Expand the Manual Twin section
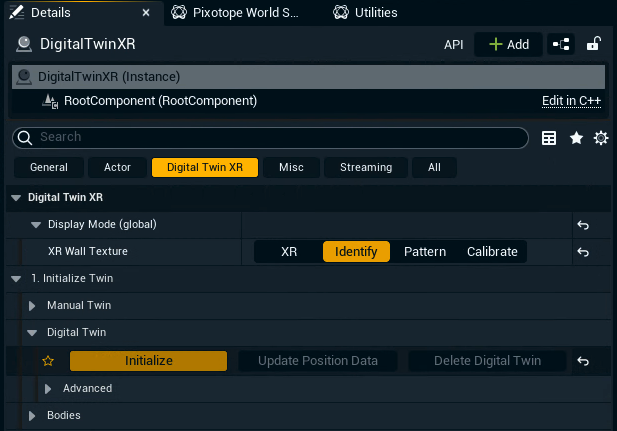The image size is (617, 431). pyautogui.click(x=33, y=305)
